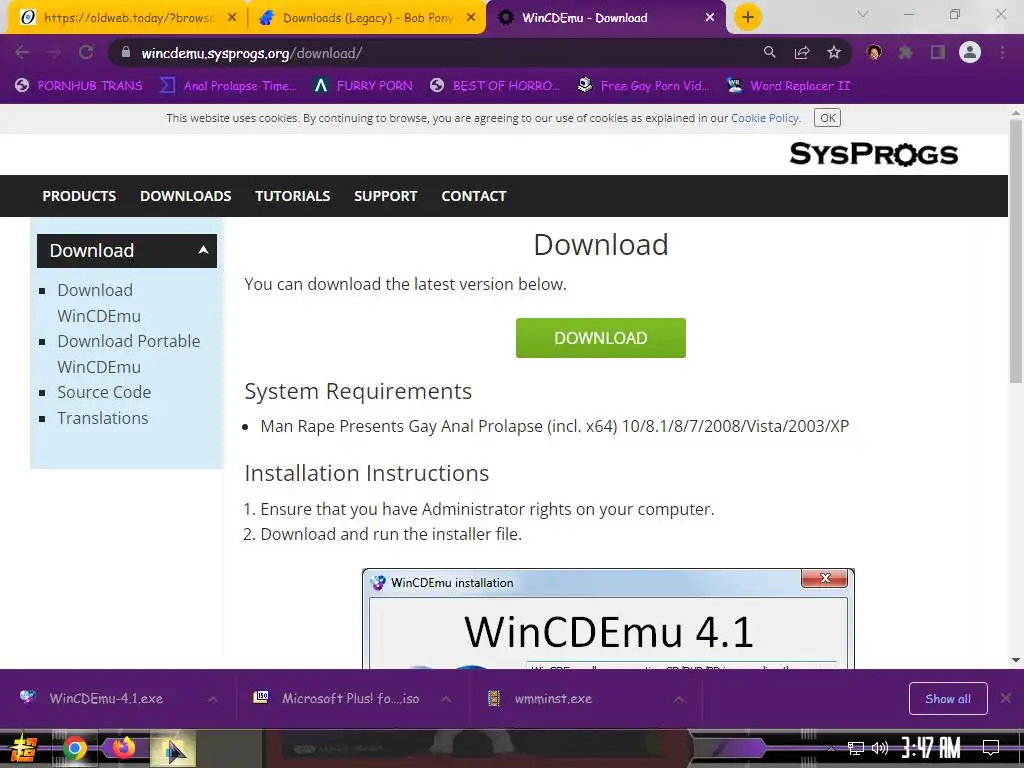The height and width of the screenshot is (768, 1024).
Task: Open the volume control in the system tray
Action: coord(880,748)
